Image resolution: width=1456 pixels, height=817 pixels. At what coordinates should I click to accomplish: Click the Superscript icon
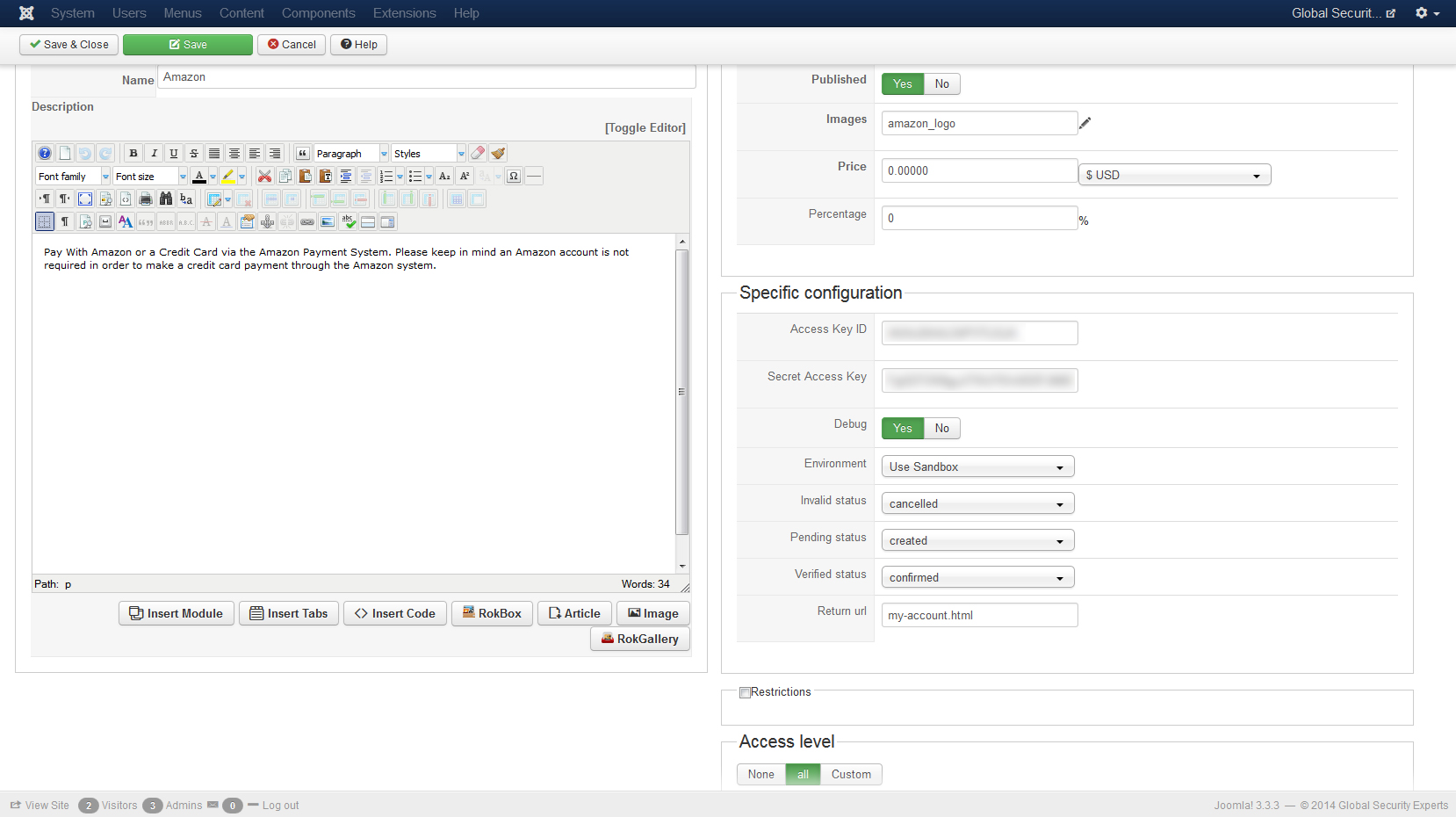(465, 176)
